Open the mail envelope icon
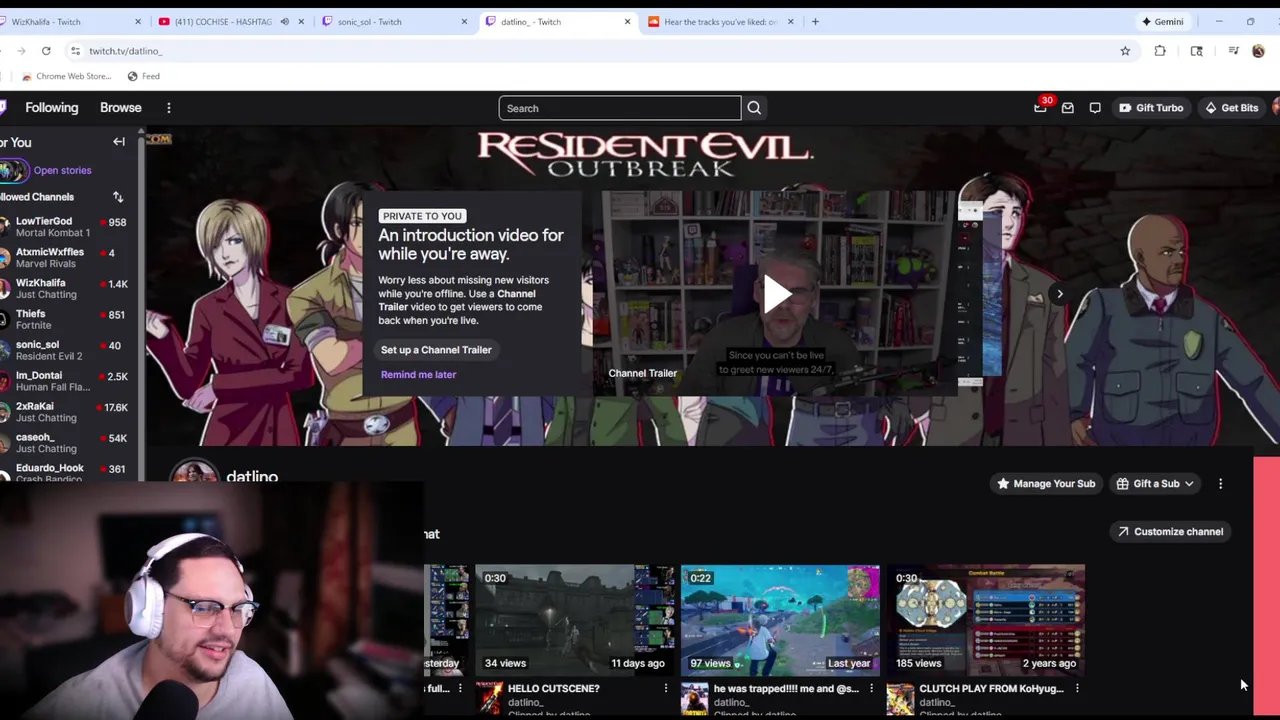Image resolution: width=1280 pixels, height=720 pixels. [x=1068, y=108]
